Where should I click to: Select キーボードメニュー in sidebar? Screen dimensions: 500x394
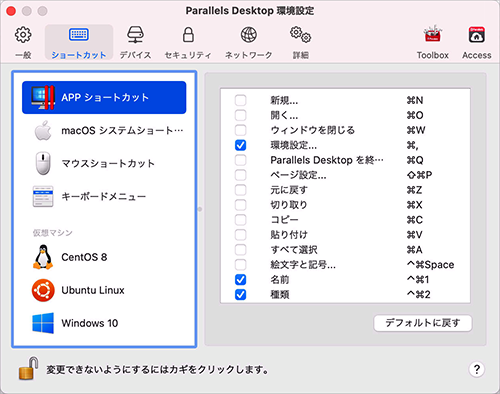[104, 196]
